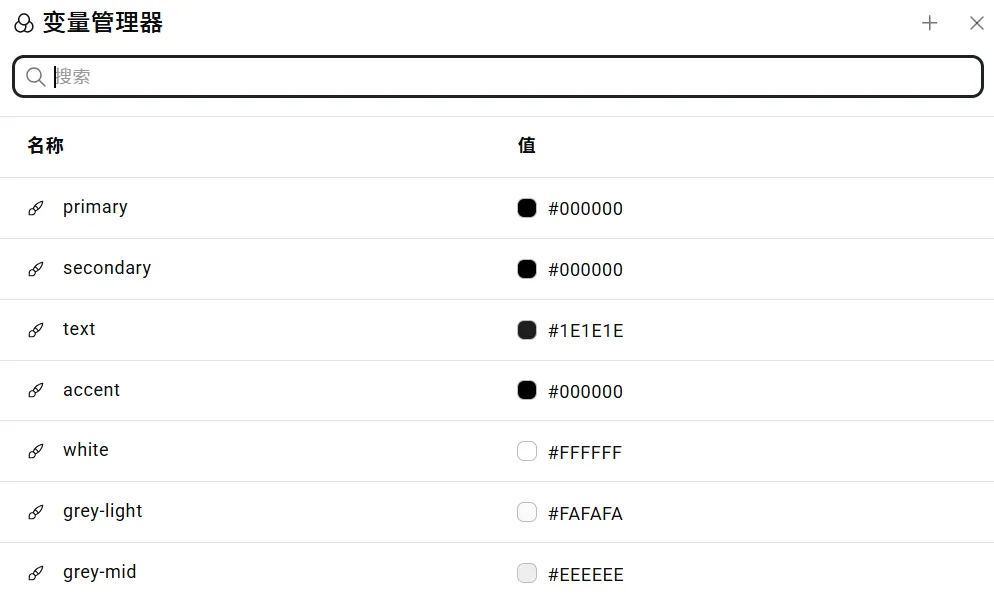
Task: Click the 值 column header
Action: tap(527, 146)
